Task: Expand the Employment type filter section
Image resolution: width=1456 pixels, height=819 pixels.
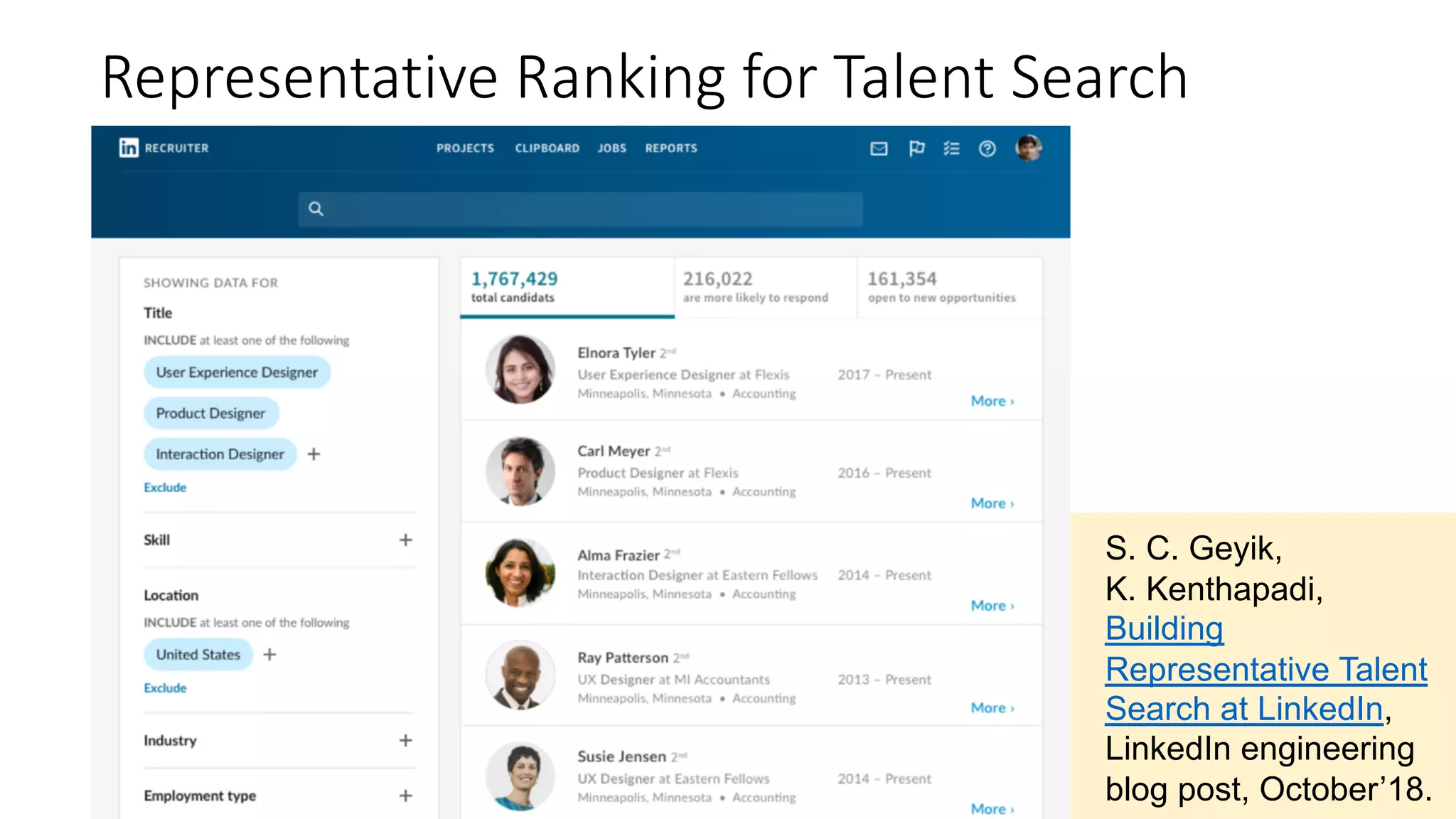Action: [405, 796]
